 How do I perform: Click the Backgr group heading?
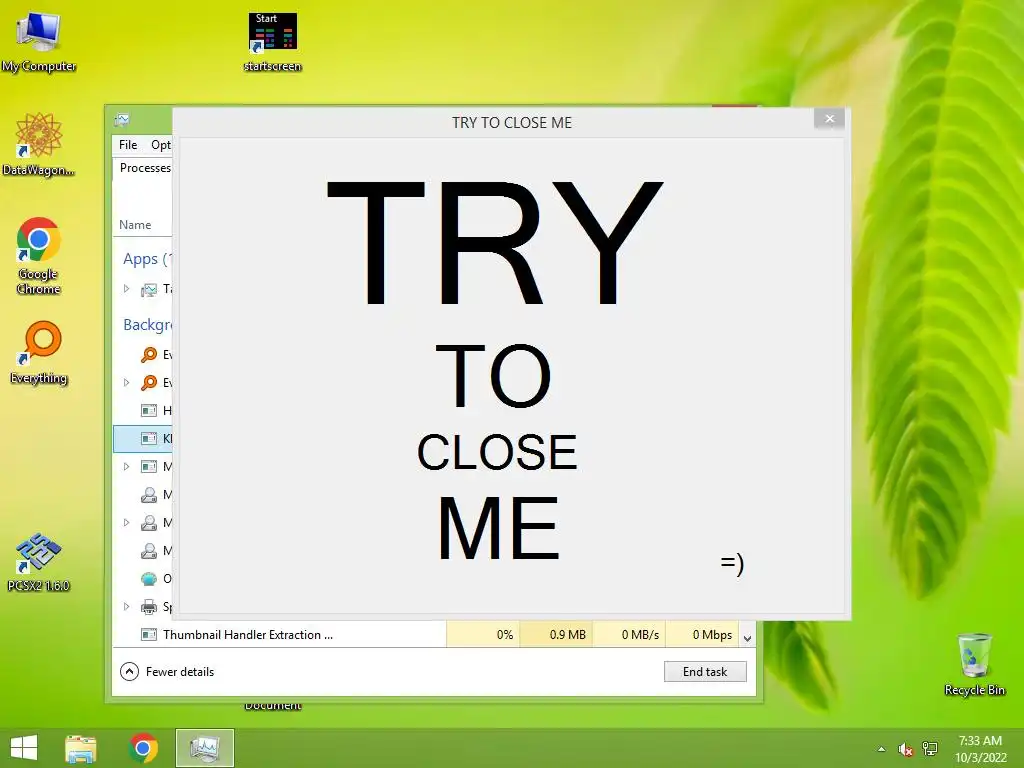pyautogui.click(x=147, y=325)
